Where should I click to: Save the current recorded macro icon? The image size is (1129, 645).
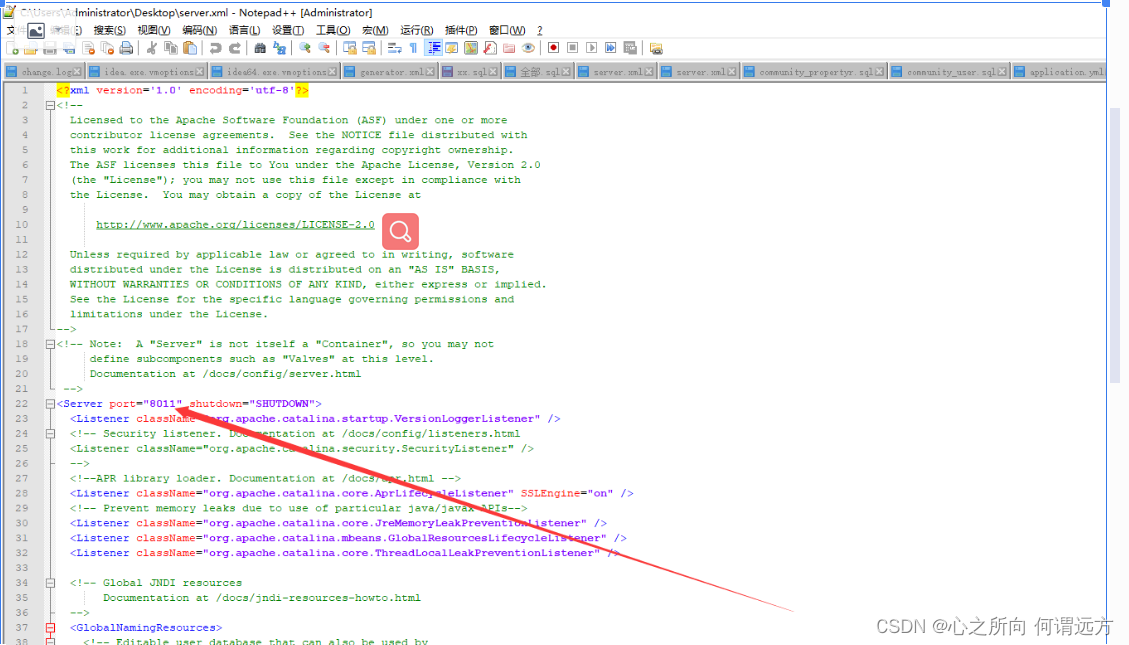tap(630, 48)
